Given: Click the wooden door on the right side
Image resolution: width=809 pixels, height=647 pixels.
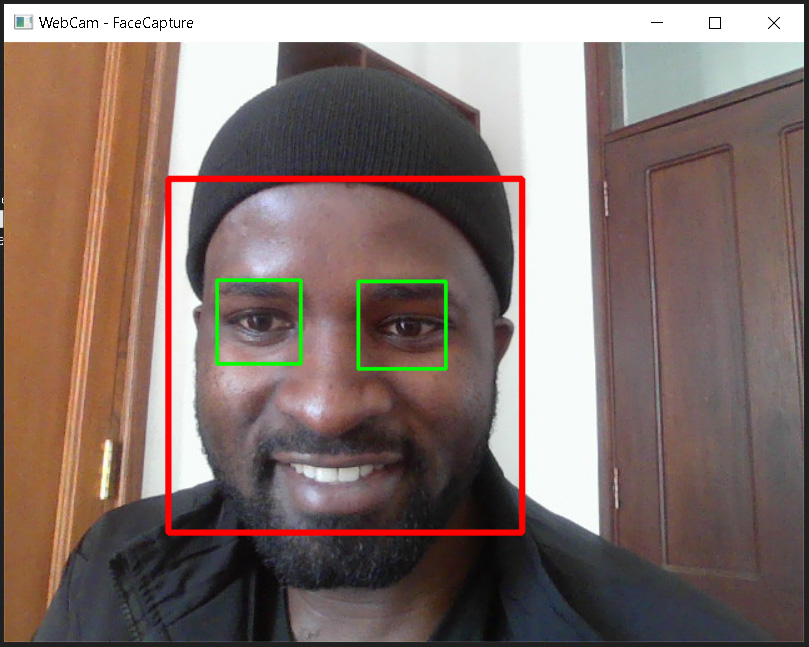Looking at the screenshot, I should click(700, 300).
